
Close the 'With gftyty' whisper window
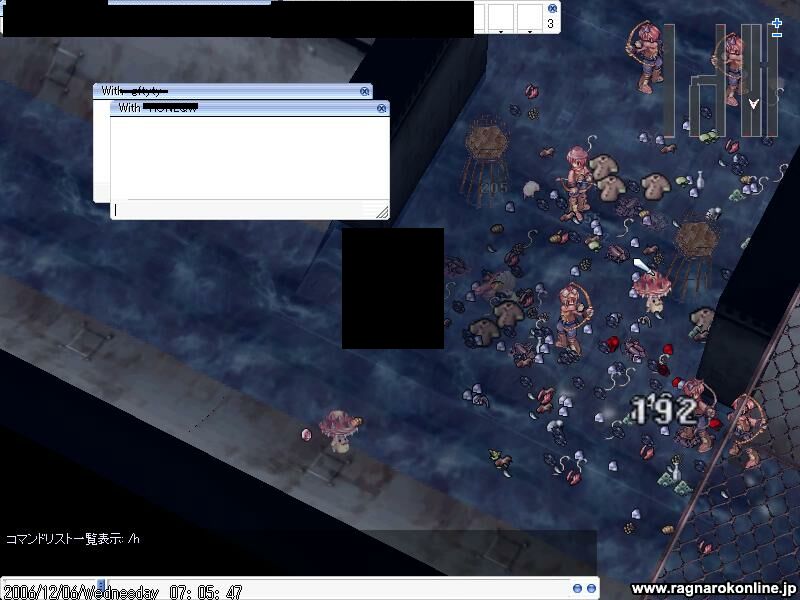click(364, 91)
